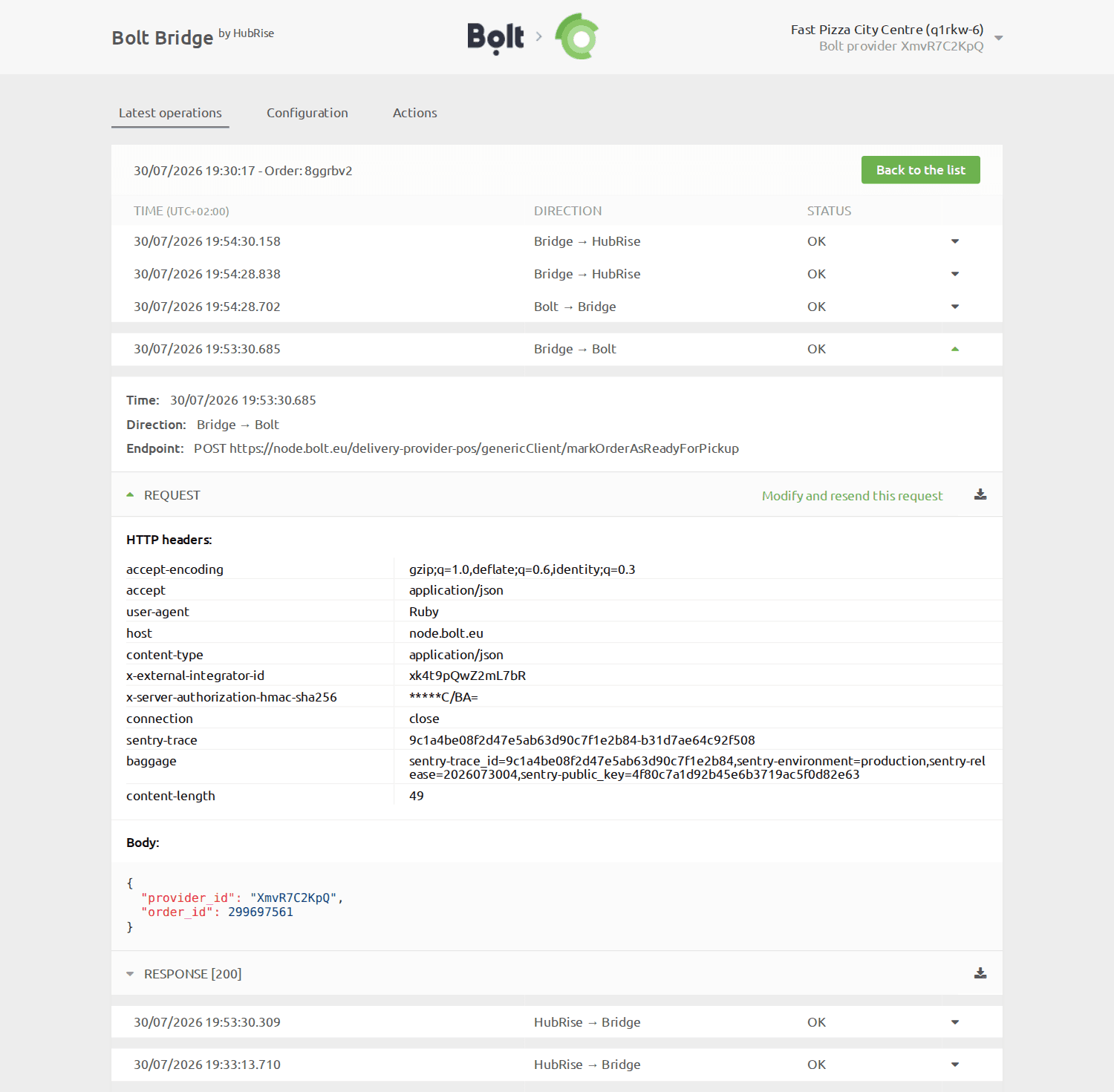Download the REQUEST section content
Screen dimensions: 1114x1092
(x=980, y=494)
